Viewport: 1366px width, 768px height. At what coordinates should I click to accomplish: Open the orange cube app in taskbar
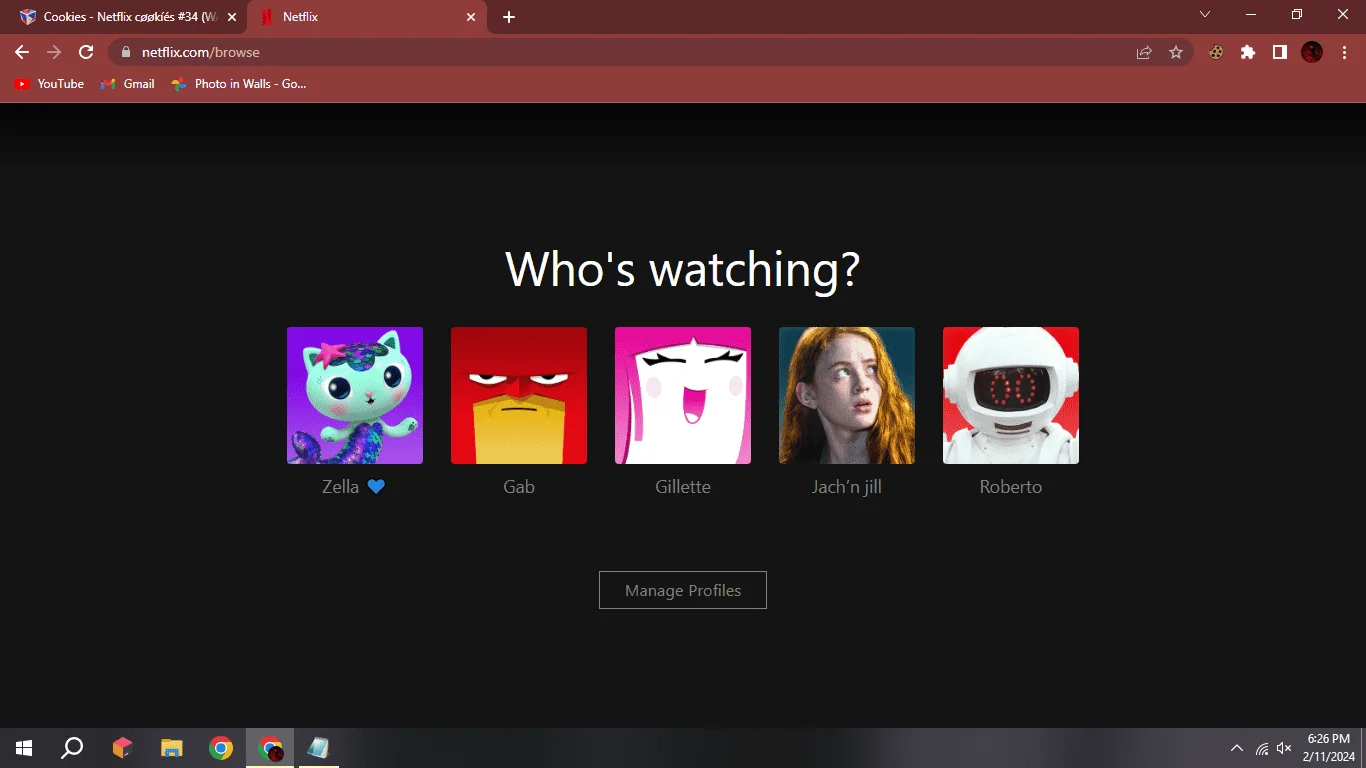point(122,748)
